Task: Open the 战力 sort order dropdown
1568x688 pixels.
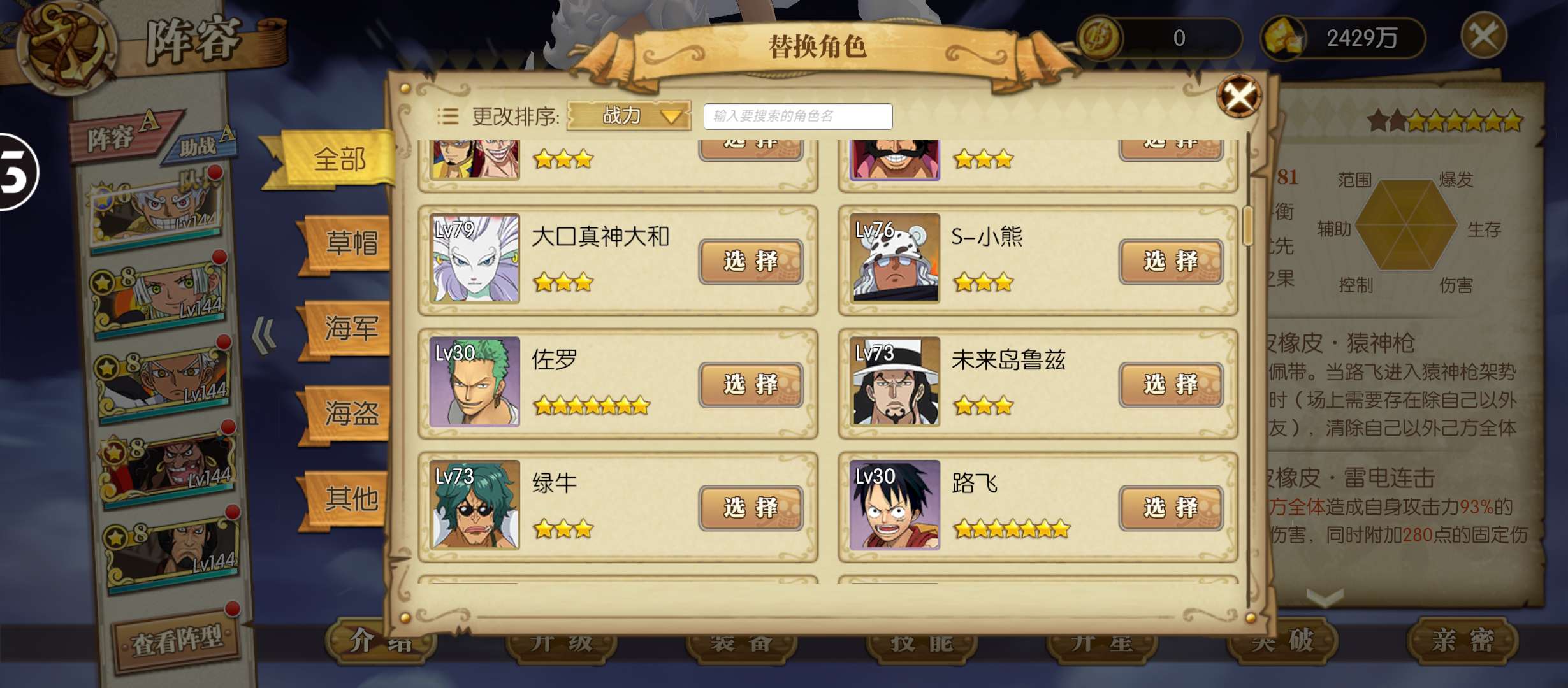Action: [x=628, y=116]
